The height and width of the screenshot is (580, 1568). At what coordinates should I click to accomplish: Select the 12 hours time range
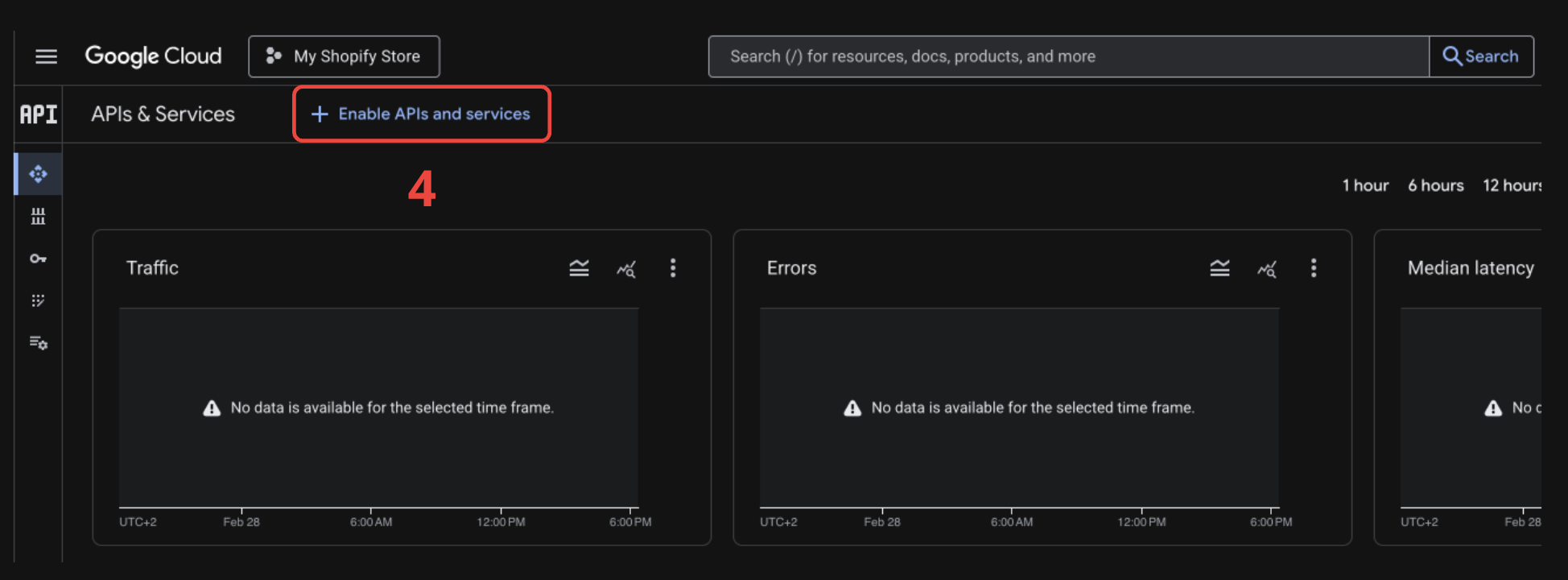(x=1512, y=186)
